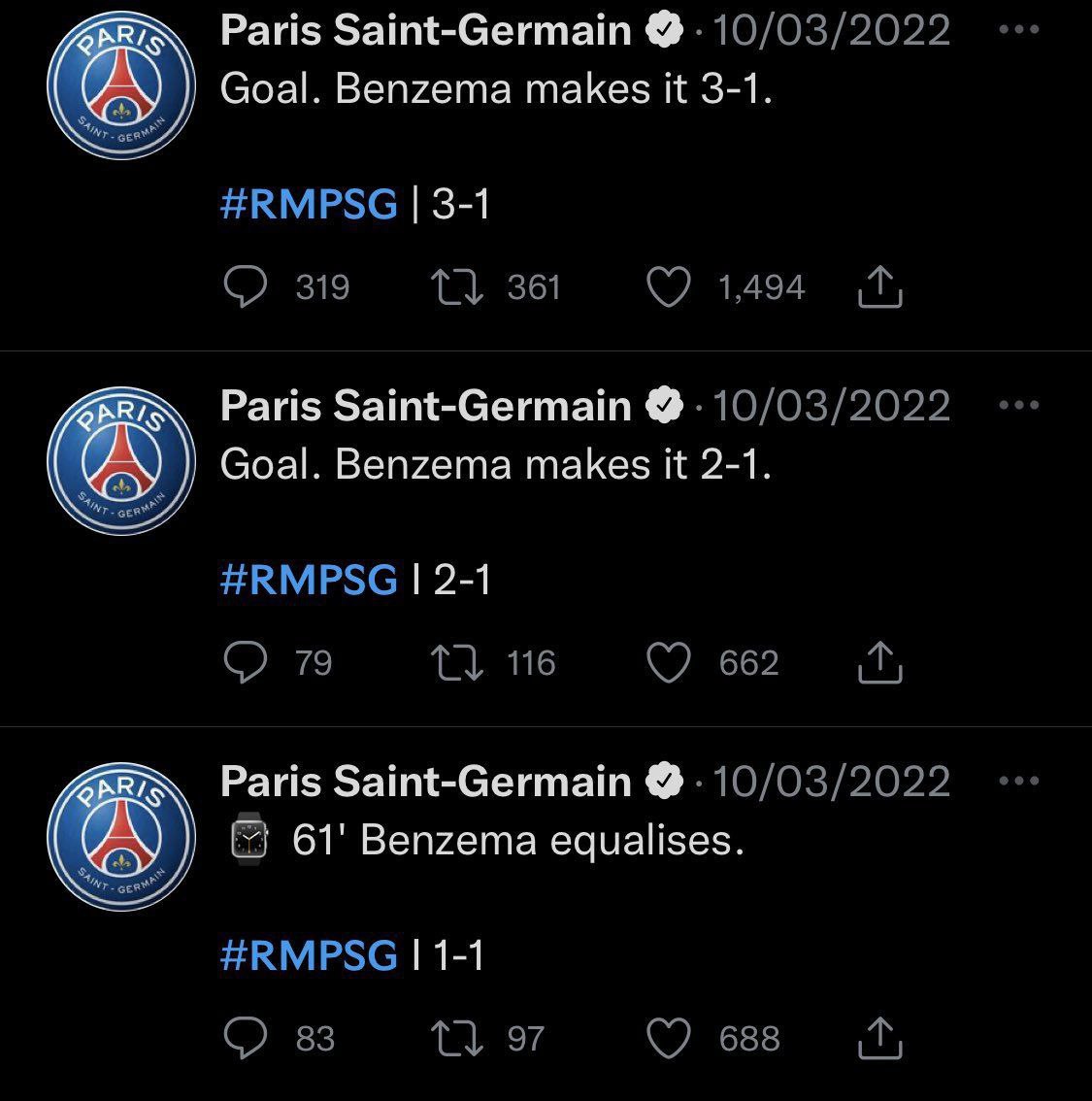Like the Benzema equalises tweet
Viewport: 1092px width, 1101px height.
(x=668, y=1039)
